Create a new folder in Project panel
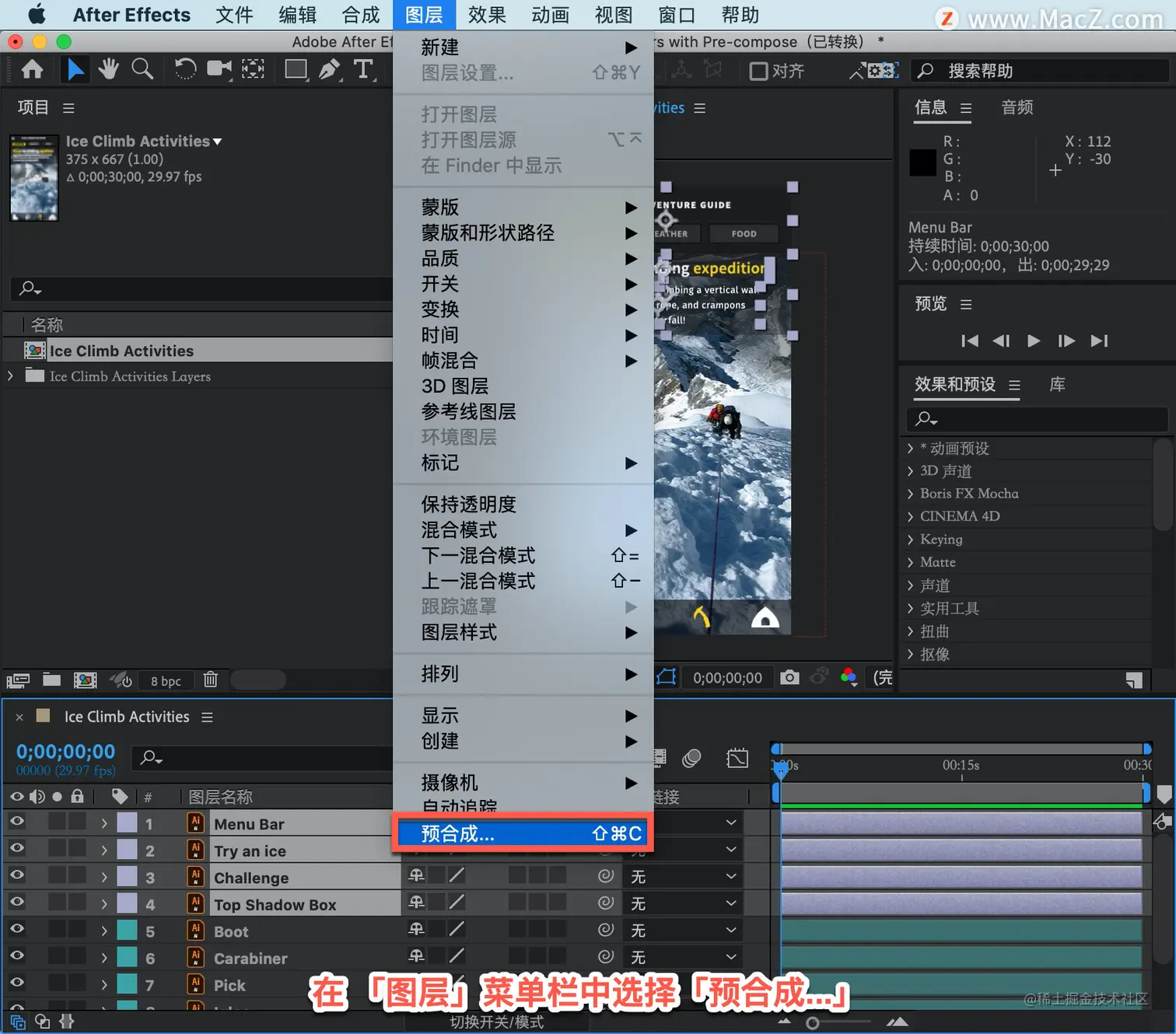This screenshot has height=1034, width=1176. (x=51, y=679)
